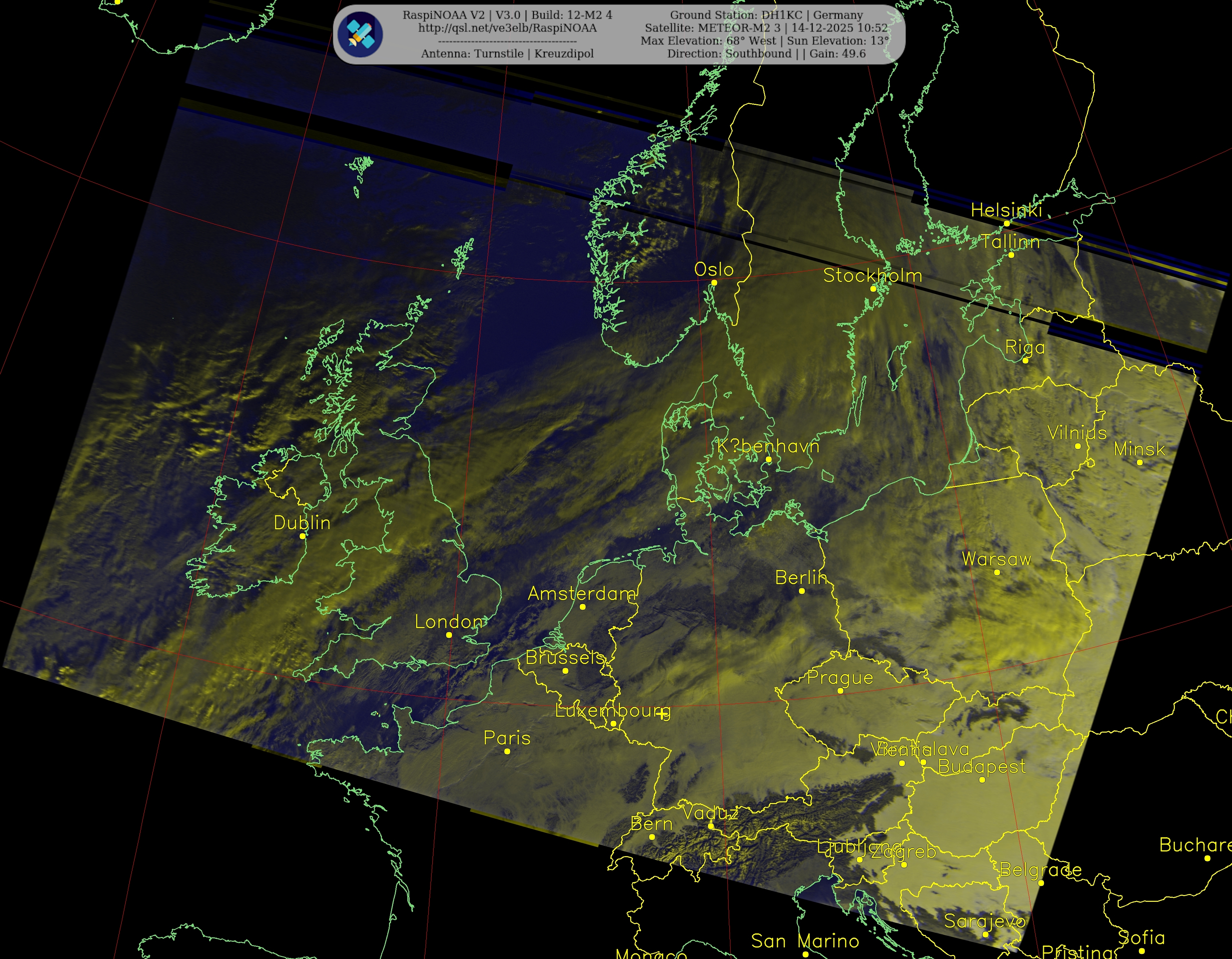Click the Paris city marker dot
Image resolution: width=1232 pixels, height=959 pixels.
tap(507, 751)
